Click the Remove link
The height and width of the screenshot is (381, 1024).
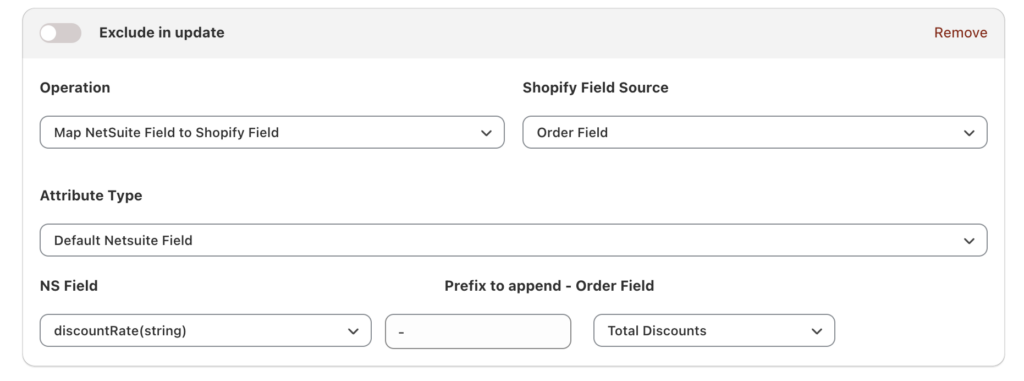960,33
